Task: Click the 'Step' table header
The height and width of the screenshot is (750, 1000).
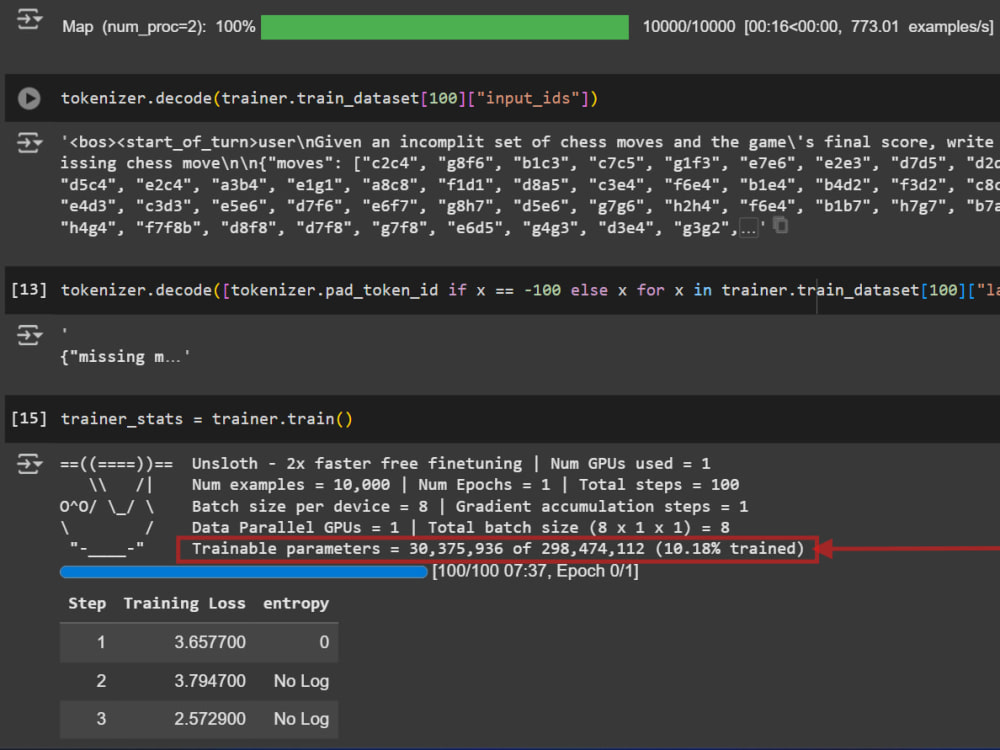Action: tap(87, 603)
